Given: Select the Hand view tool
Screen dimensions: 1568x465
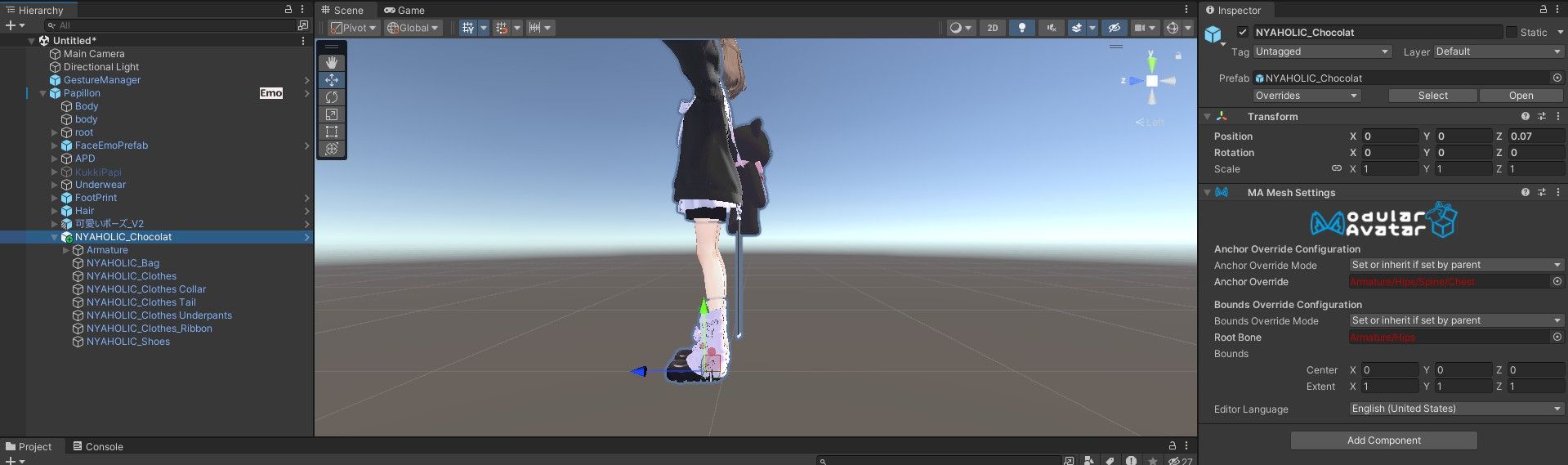Looking at the screenshot, I should (x=332, y=62).
